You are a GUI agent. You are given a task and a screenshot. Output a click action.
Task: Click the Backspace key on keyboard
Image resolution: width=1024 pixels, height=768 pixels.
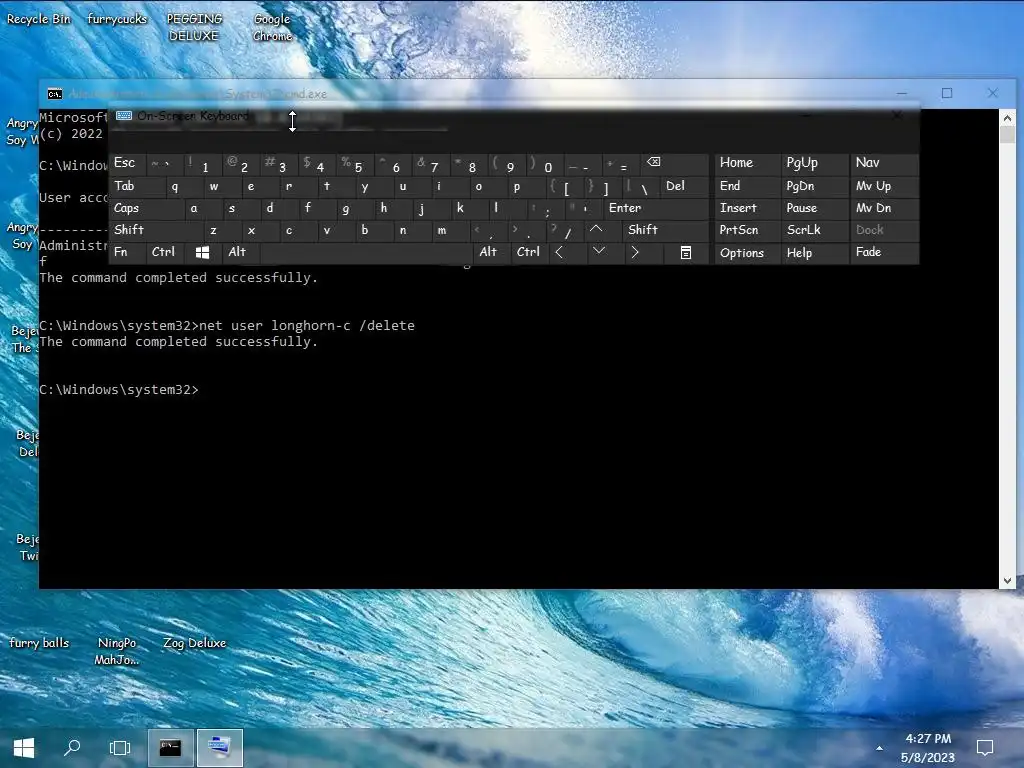[675, 163]
